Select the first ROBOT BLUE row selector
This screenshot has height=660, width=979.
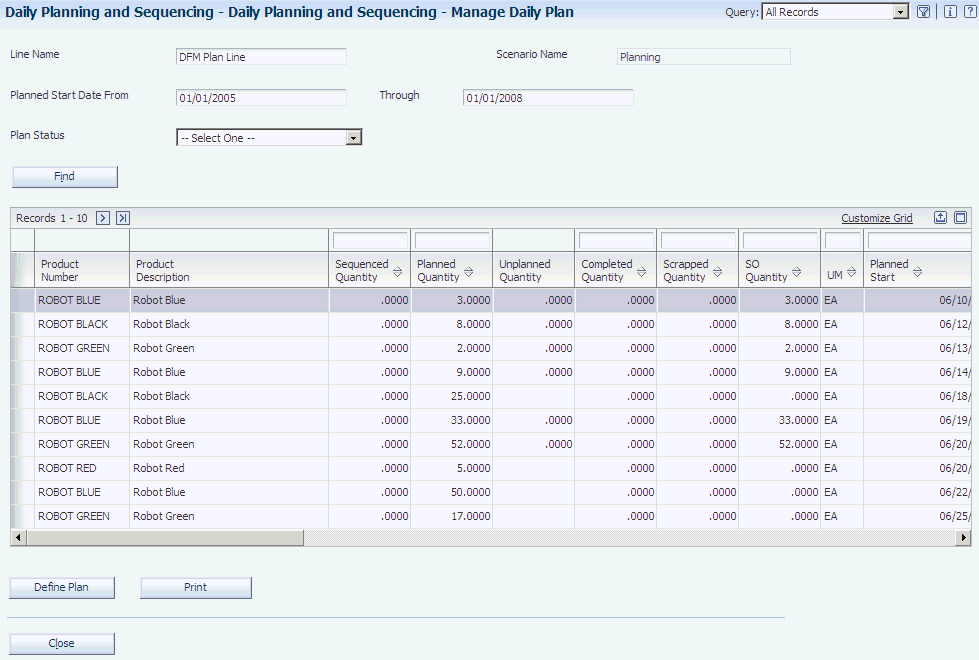coord(22,300)
